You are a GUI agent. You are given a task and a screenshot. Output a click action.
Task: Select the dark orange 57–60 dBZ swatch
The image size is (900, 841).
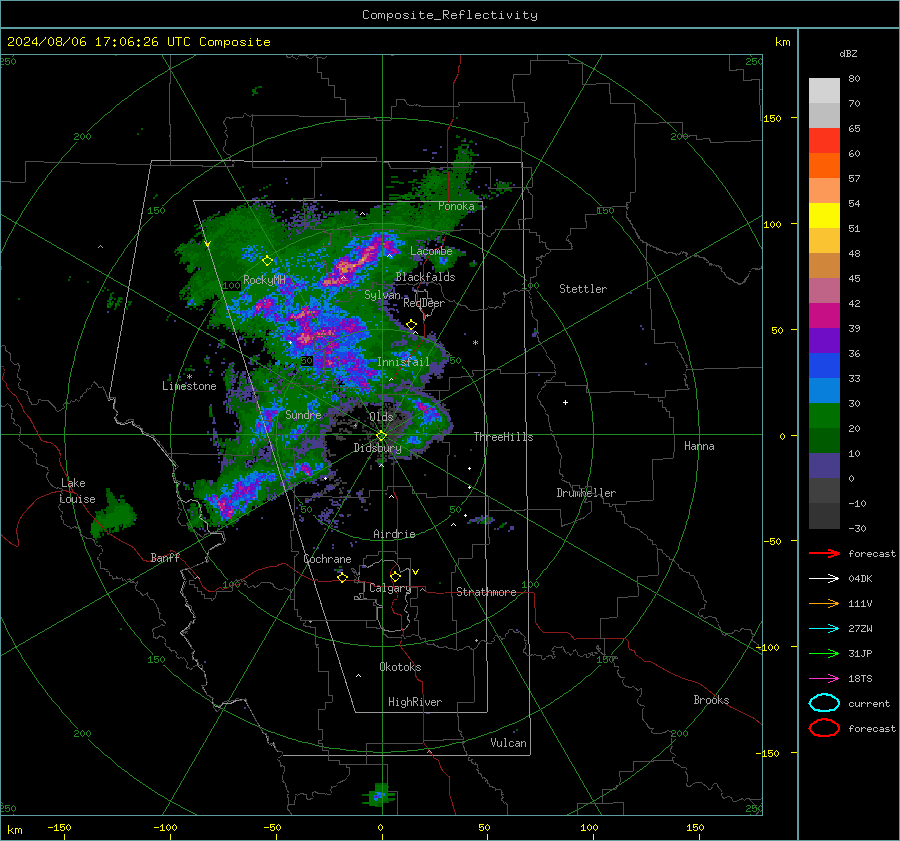pyautogui.click(x=824, y=166)
